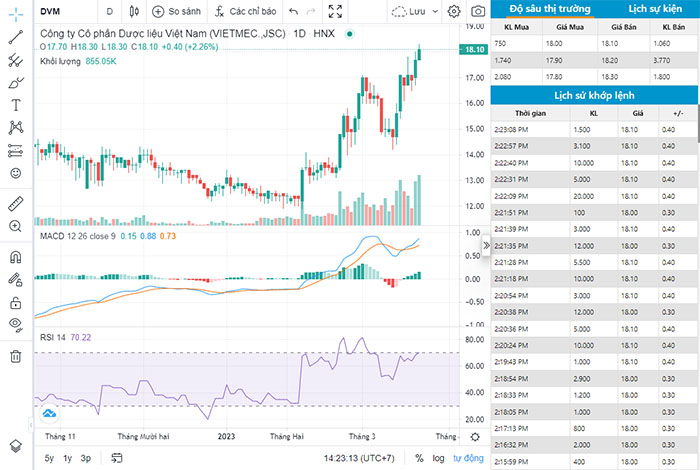Toggle lock all drawings
Viewport: 700px width, 470px height.
click(x=16, y=303)
